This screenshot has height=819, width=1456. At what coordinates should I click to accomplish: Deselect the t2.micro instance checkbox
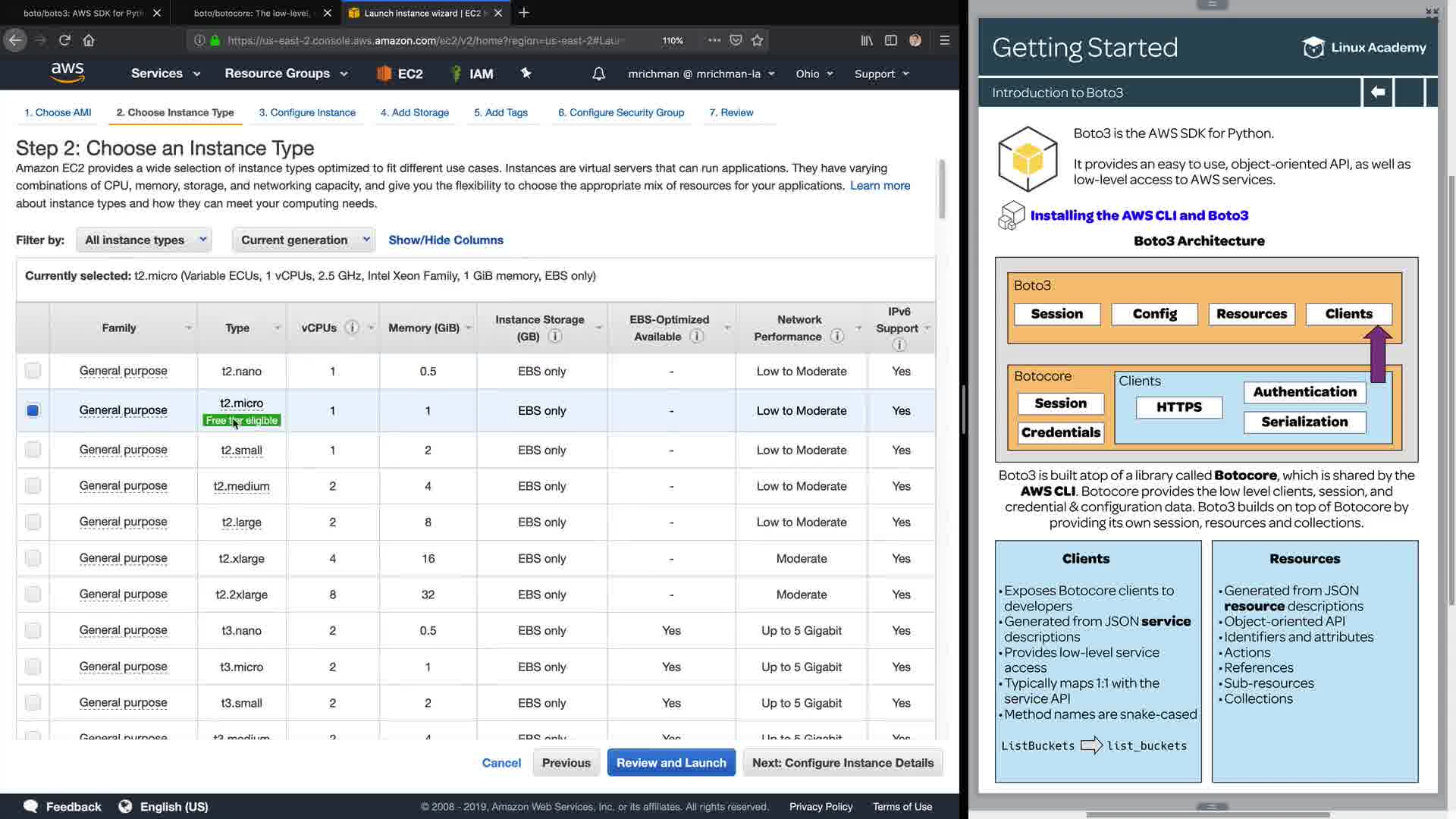[x=33, y=410]
